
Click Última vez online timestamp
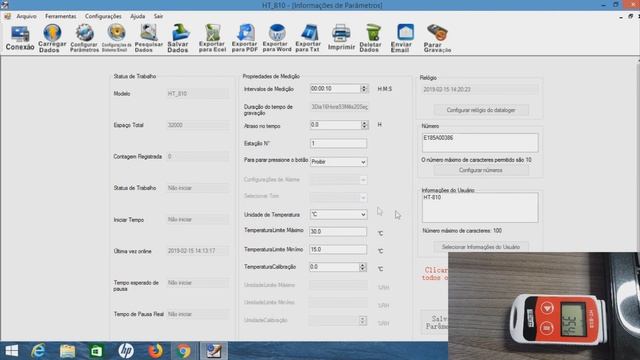[x=198, y=251]
